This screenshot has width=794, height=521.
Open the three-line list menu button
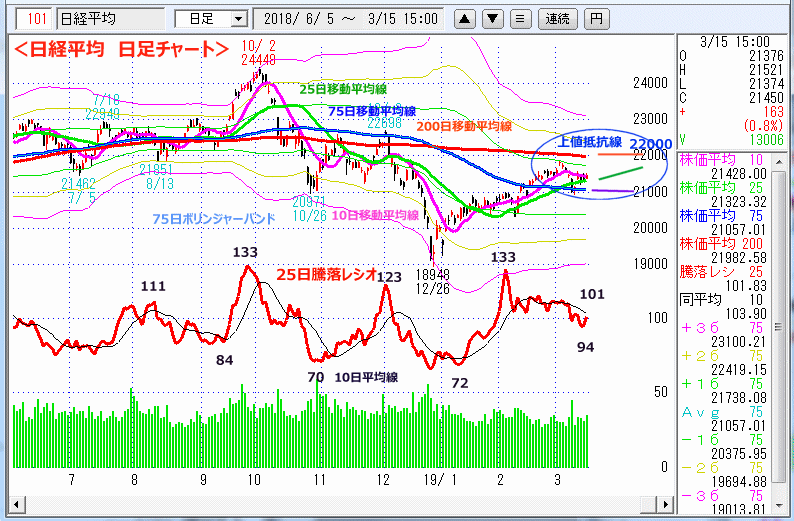tap(519, 18)
